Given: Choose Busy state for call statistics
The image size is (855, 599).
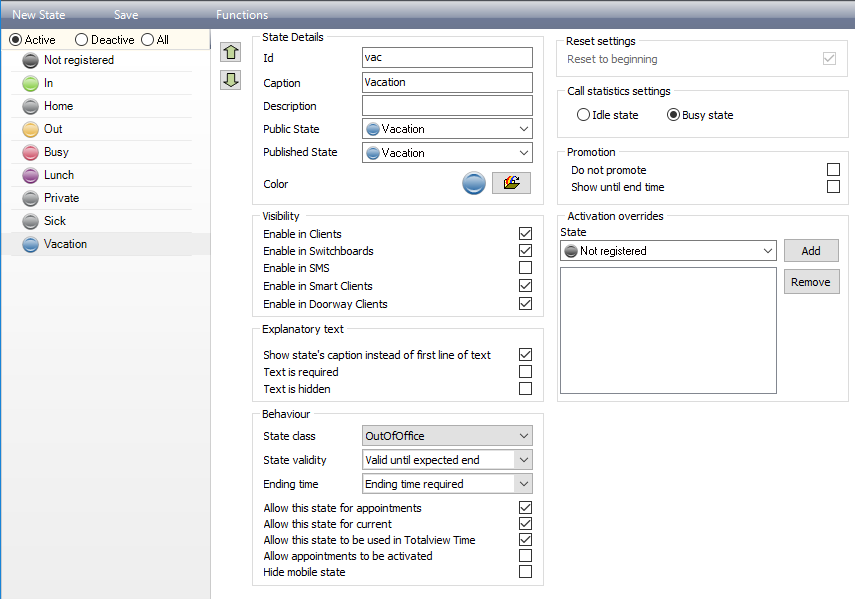Looking at the screenshot, I should (x=673, y=114).
